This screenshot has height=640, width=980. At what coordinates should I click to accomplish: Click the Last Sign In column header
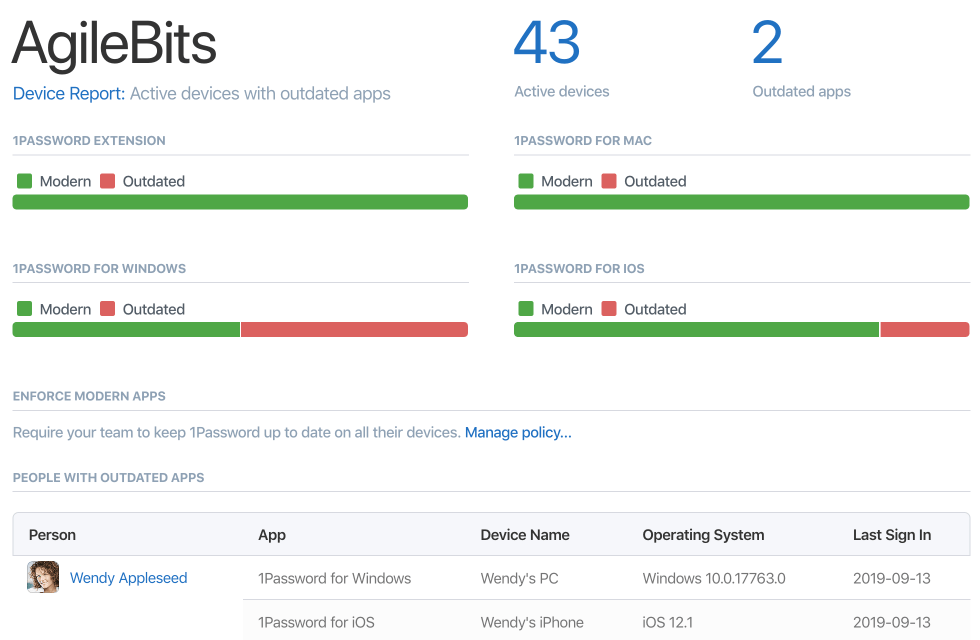click(892, 535)
